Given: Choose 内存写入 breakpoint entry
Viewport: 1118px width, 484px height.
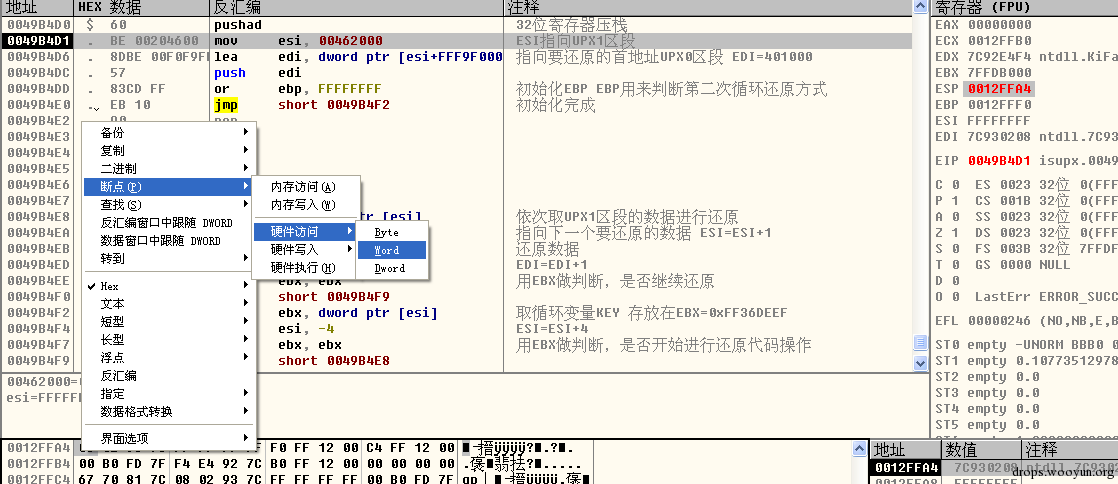Looking at the screenshot, I should point(304,205).
